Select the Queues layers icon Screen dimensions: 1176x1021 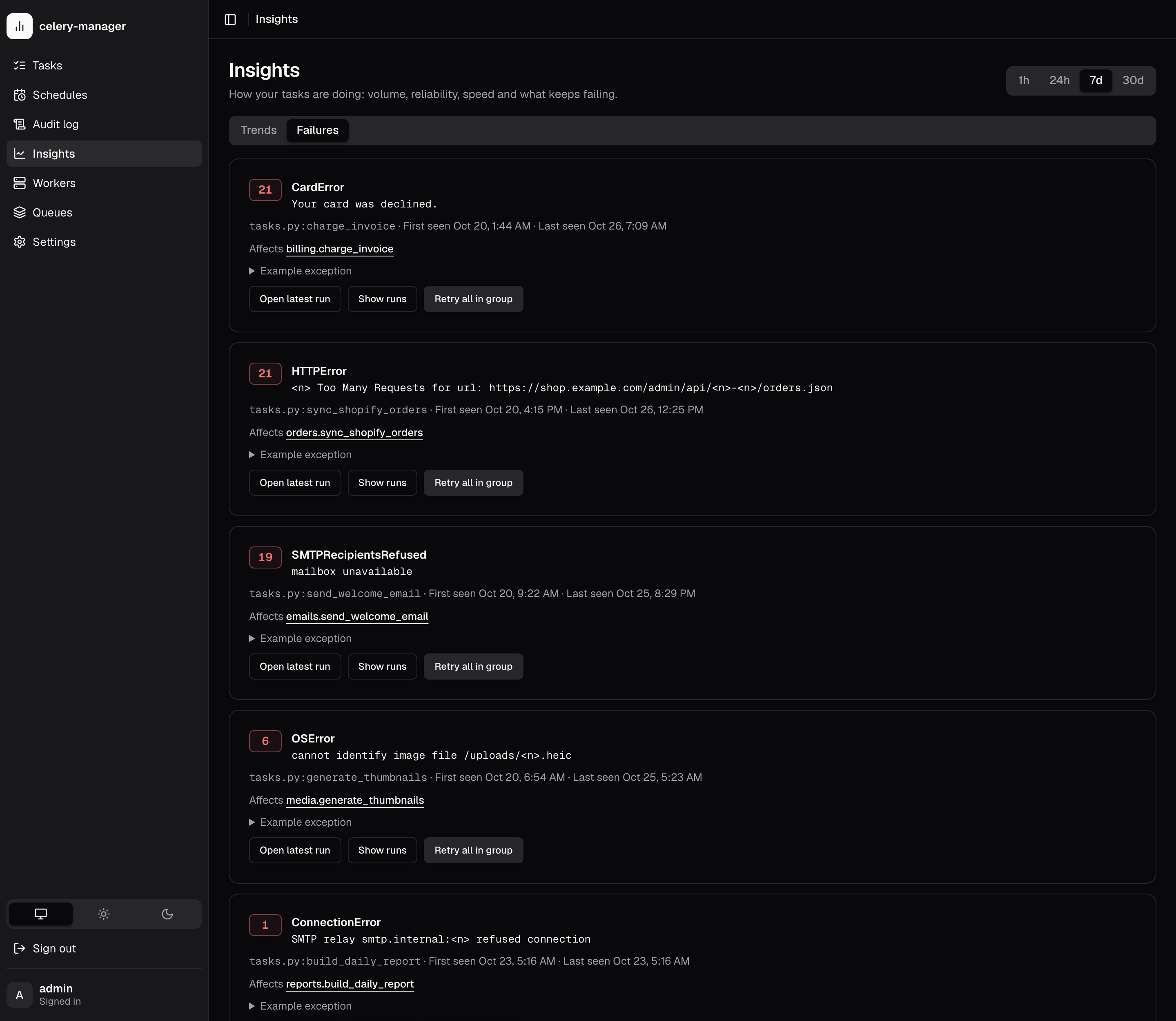click(x=20, y=212)
